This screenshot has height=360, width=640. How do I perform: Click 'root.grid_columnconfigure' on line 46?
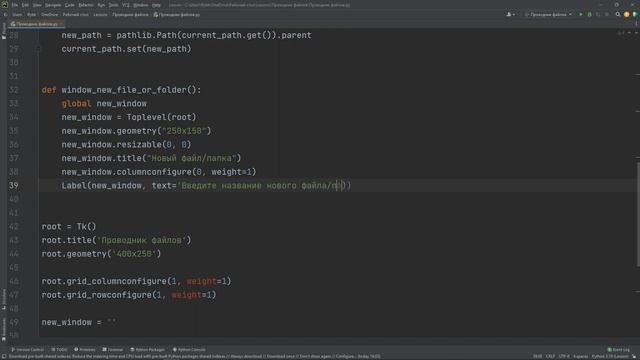[104, 281]
